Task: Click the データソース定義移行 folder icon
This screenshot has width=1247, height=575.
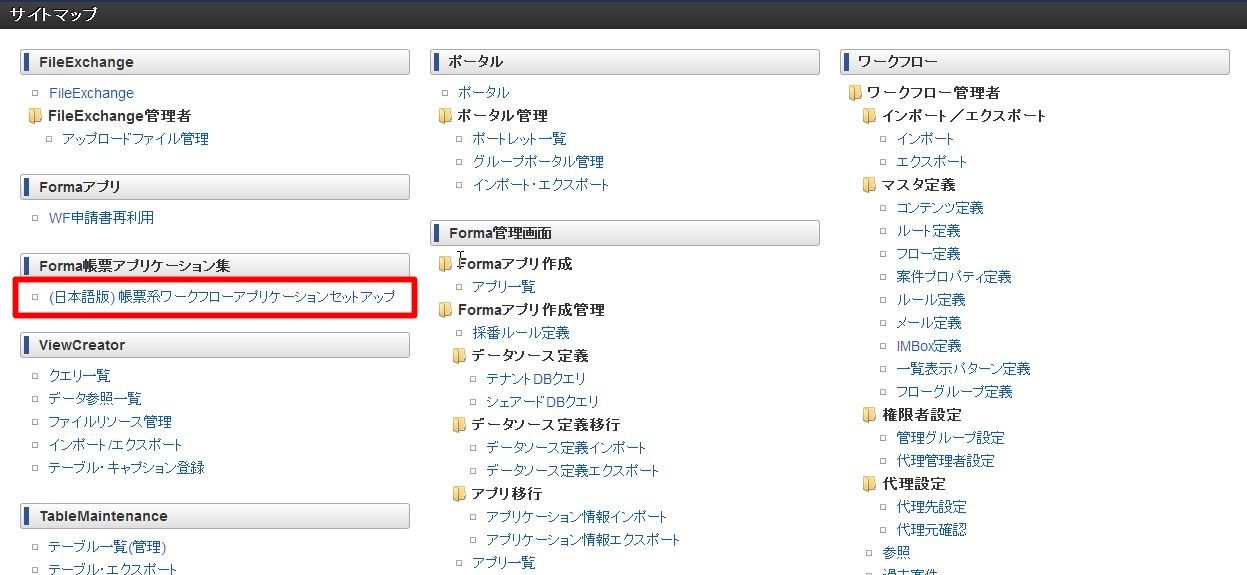Action: pos(460,425)
